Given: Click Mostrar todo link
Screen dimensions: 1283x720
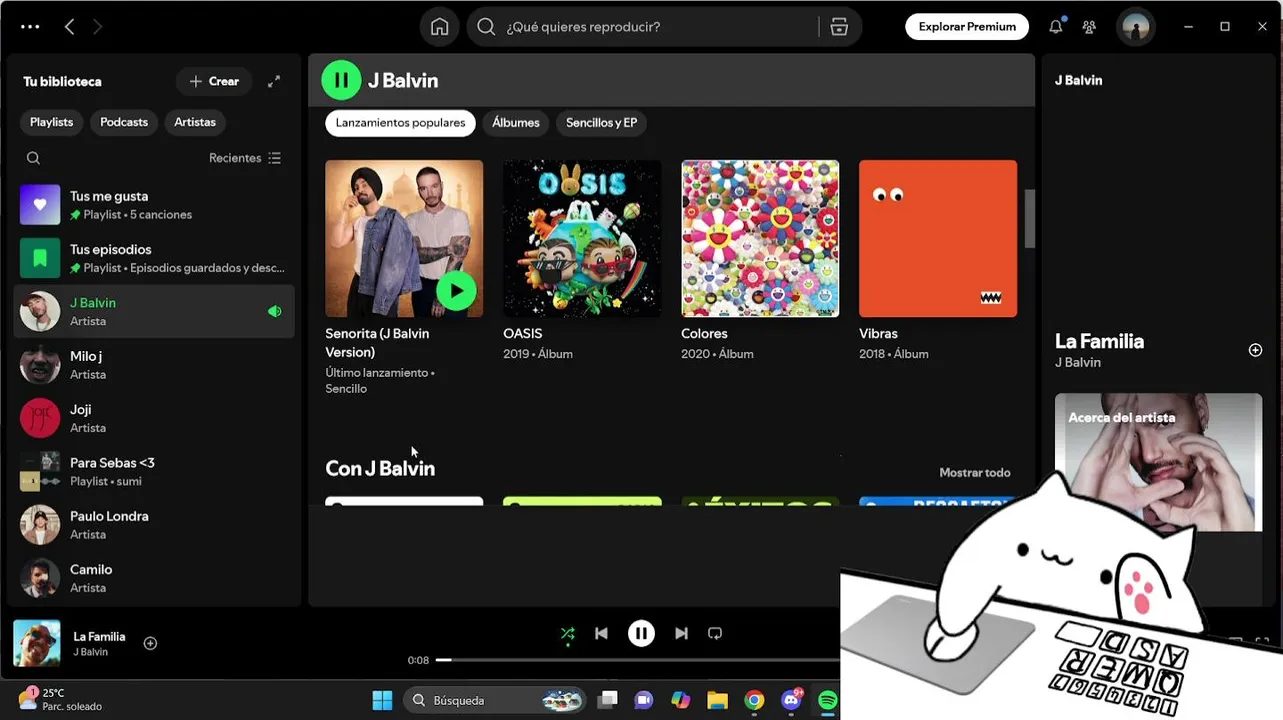Looking at the screenshot, I should click(x=975, y=472).
